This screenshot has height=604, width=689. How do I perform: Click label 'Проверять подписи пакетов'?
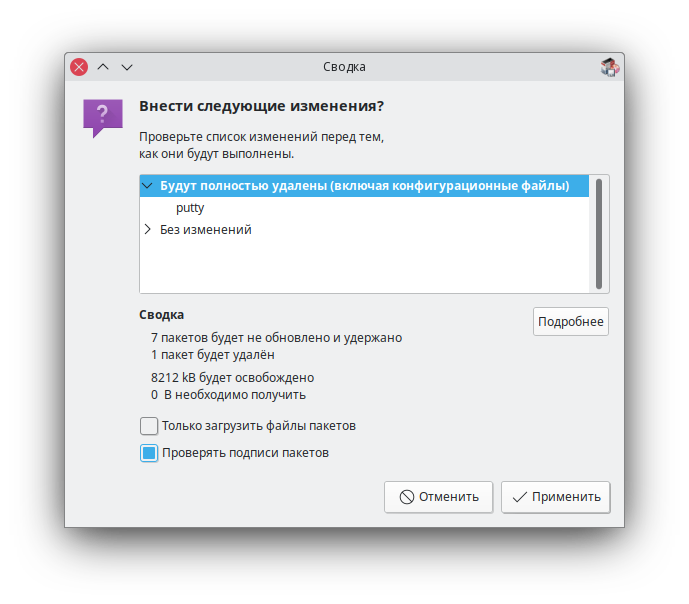pos(245,453)
